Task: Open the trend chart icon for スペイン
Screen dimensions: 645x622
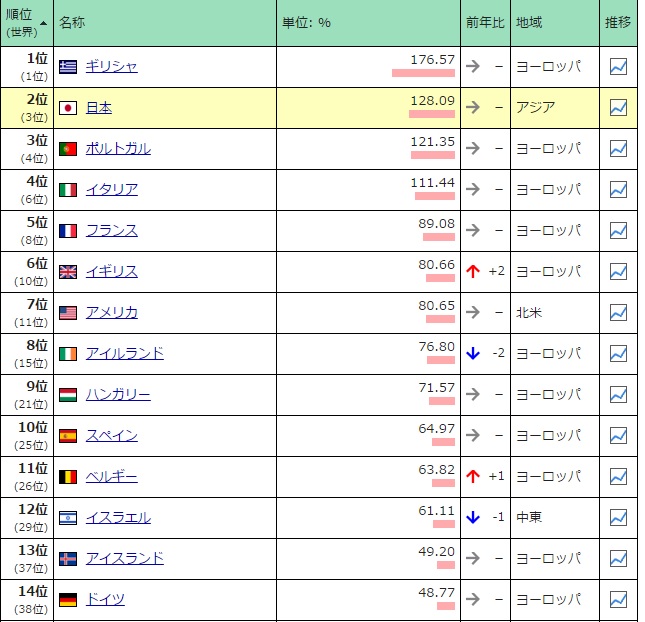Action: click(618, 436)
